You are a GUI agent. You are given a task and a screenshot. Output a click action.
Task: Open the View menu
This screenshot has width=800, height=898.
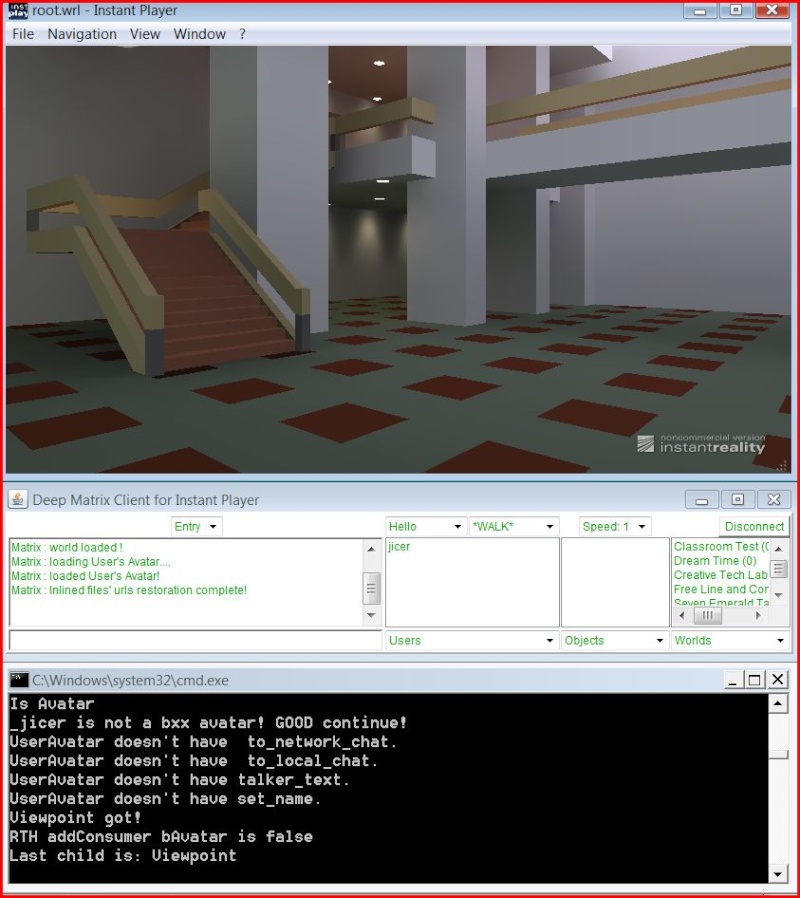click(x=145, y=34)
